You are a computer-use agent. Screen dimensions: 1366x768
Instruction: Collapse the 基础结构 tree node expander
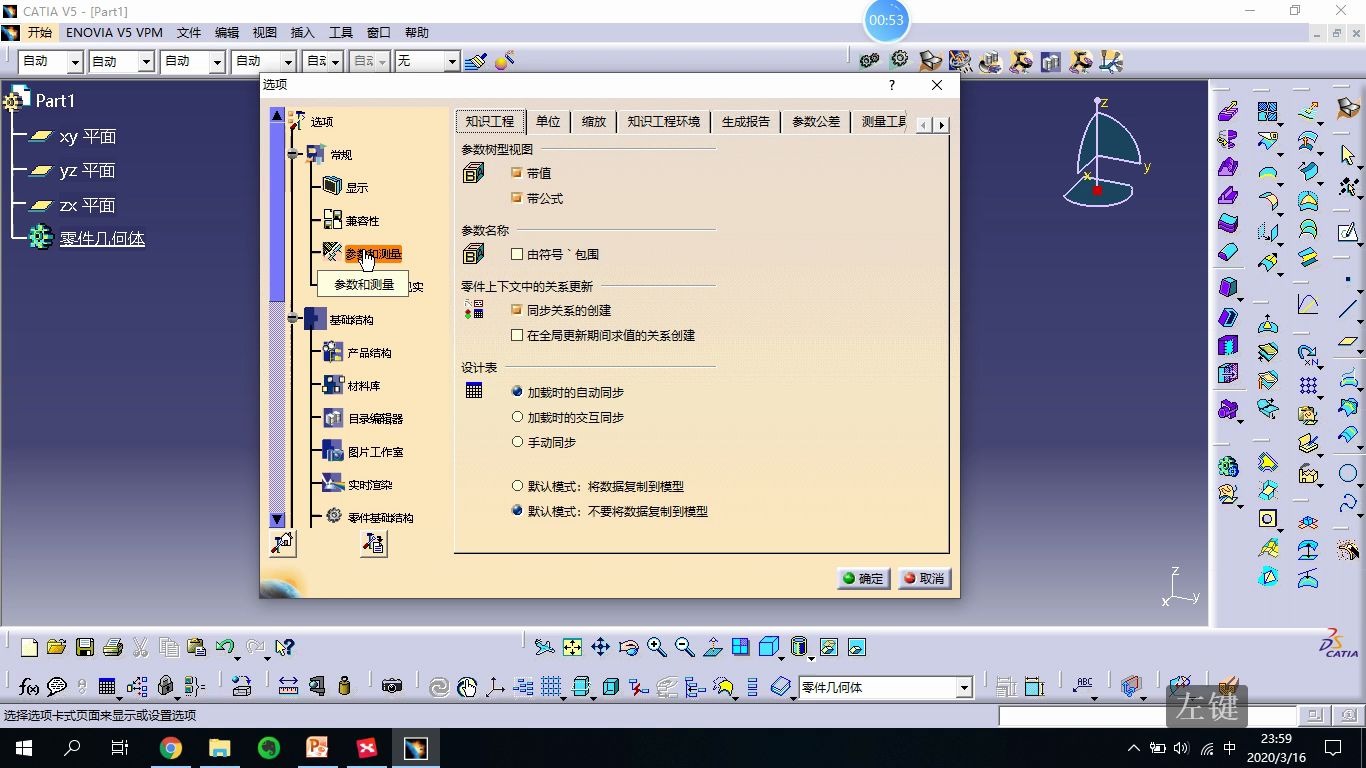[293, 319]
